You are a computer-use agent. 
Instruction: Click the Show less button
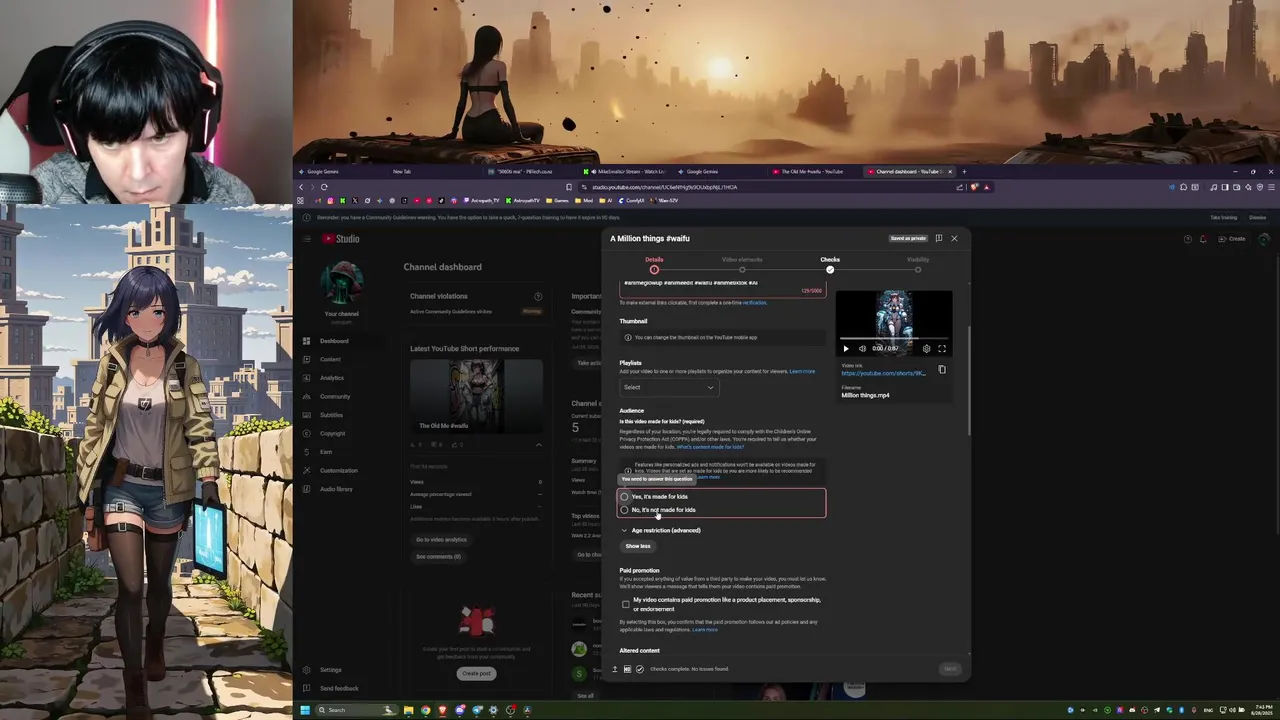638,546
